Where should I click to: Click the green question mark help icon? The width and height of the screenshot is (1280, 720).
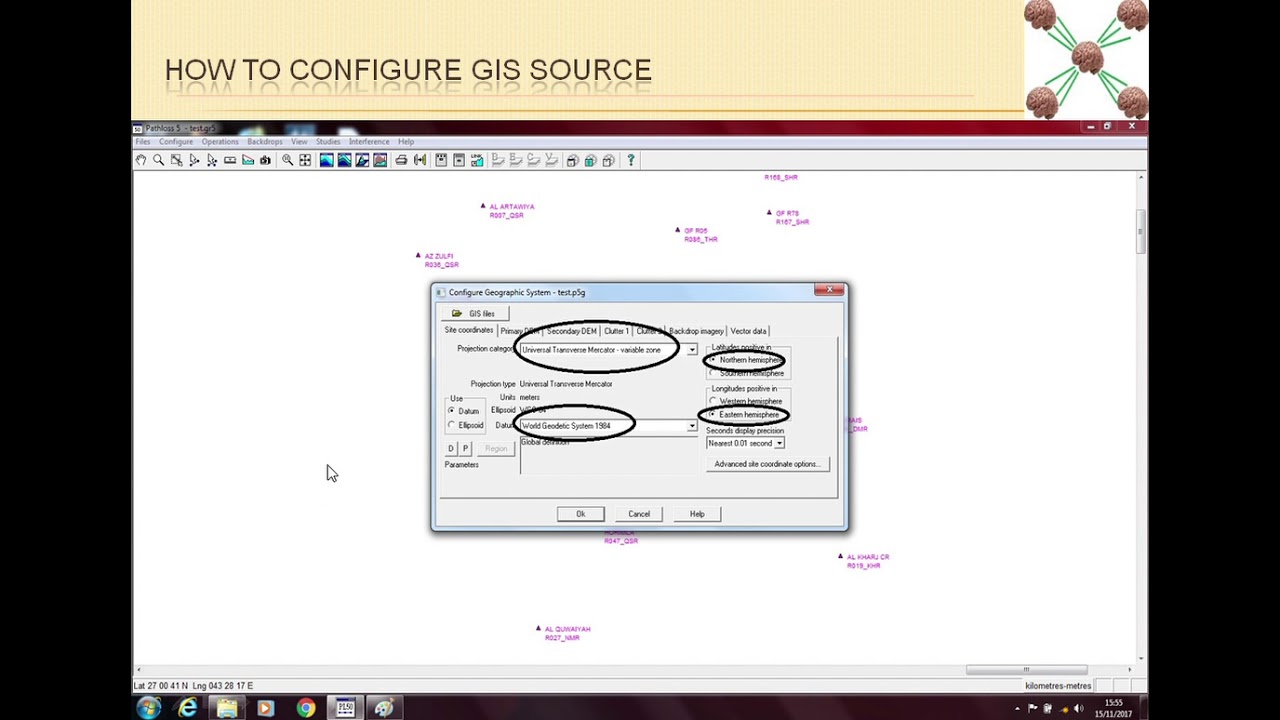coord(631,160)
